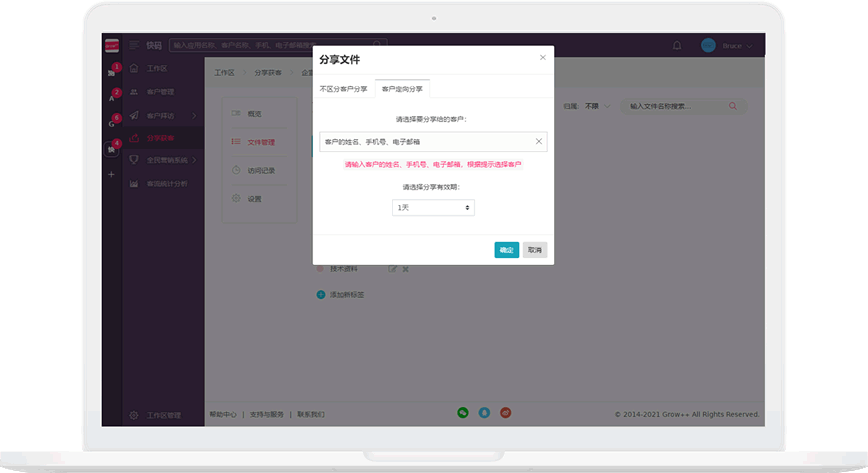The width and height of the screenshot is (868, 473).
Task: Click the notification bell icon
Action: click(677, 46)
